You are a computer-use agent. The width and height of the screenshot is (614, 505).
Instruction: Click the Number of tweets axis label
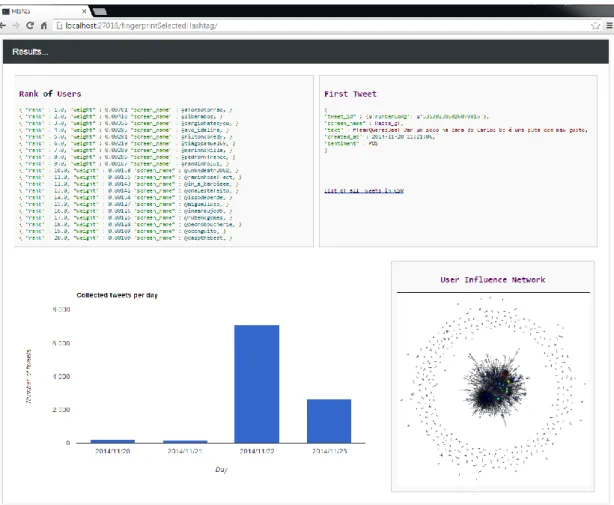(29, 376)
